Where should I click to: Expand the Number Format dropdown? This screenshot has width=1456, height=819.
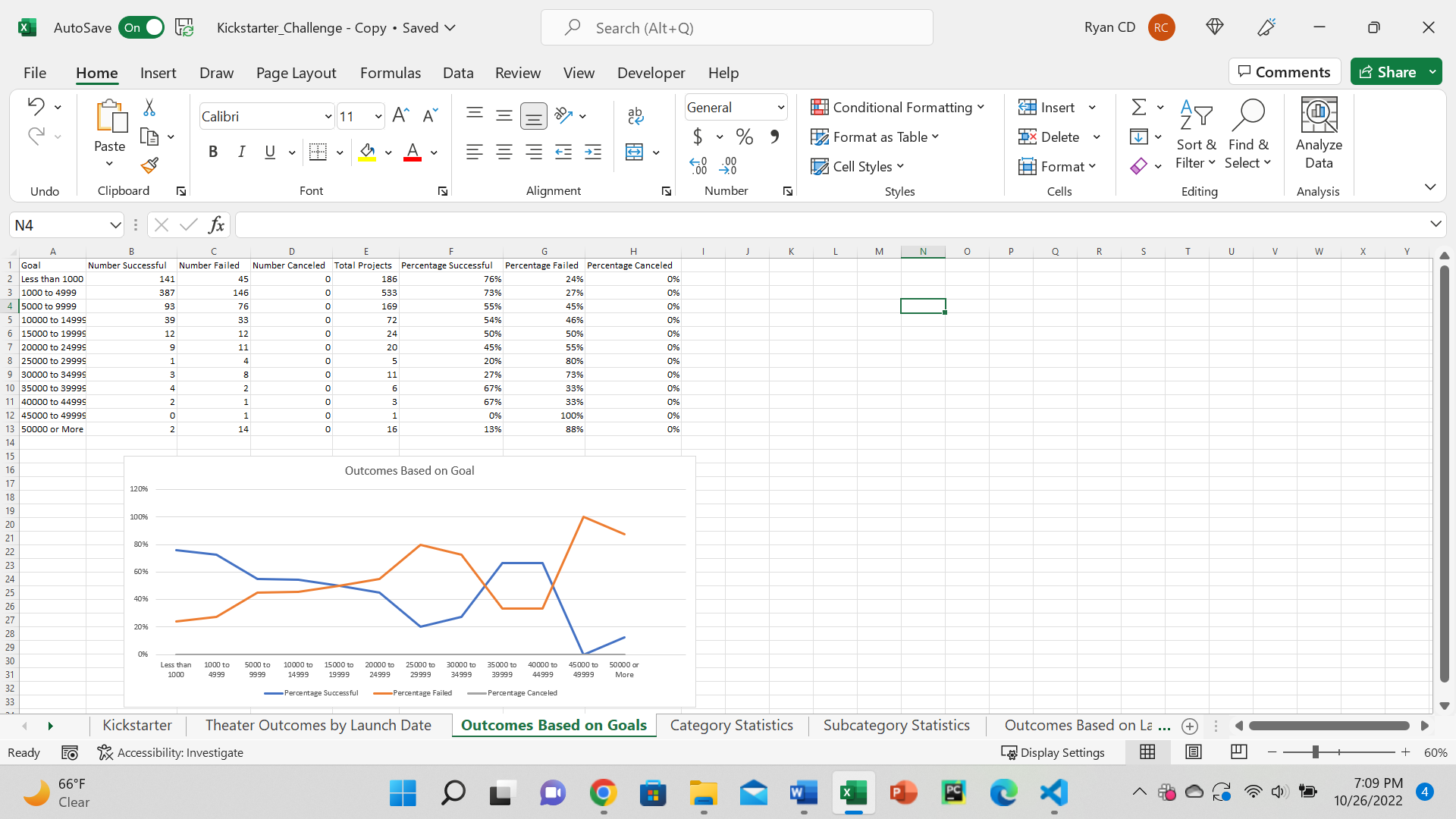click(781, 107)
